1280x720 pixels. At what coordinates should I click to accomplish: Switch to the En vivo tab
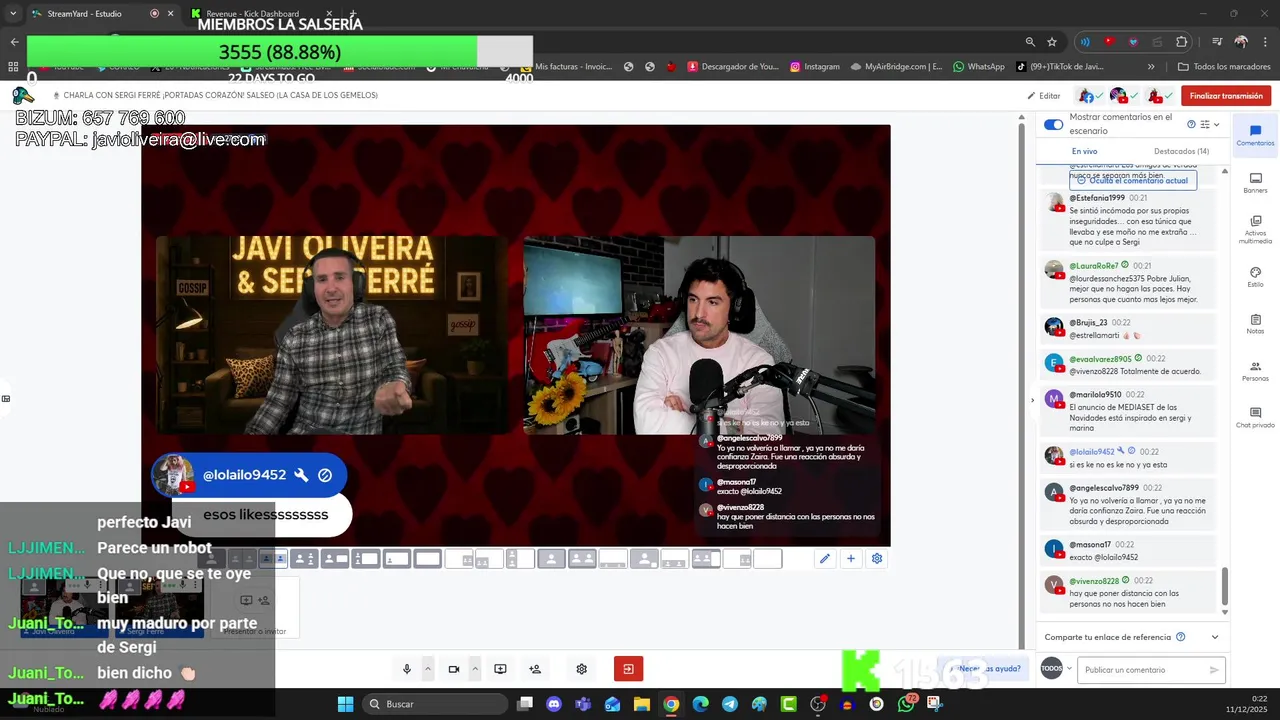point(1085,151)
